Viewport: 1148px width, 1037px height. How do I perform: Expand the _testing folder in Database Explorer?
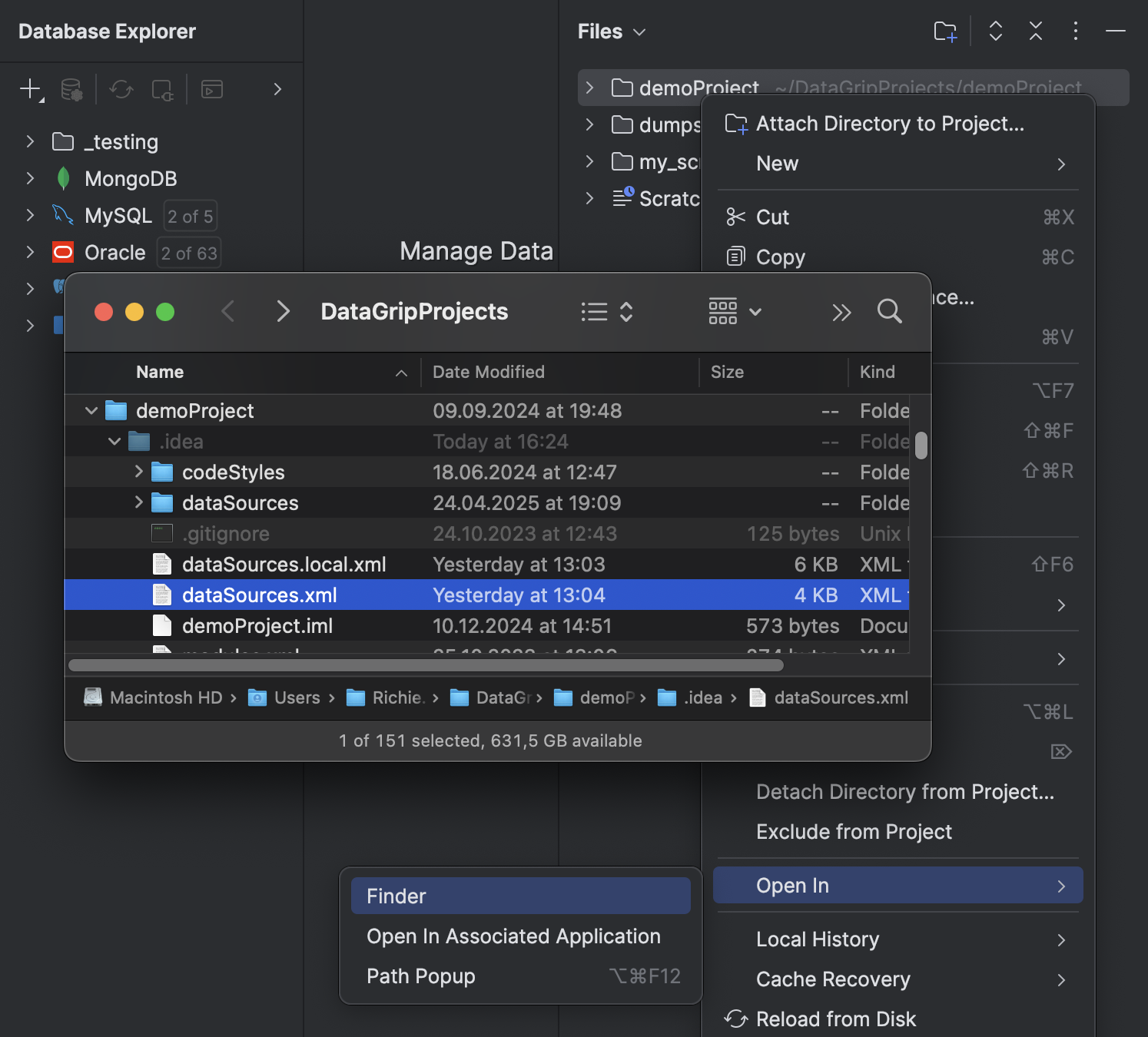(x=30, y=141)
